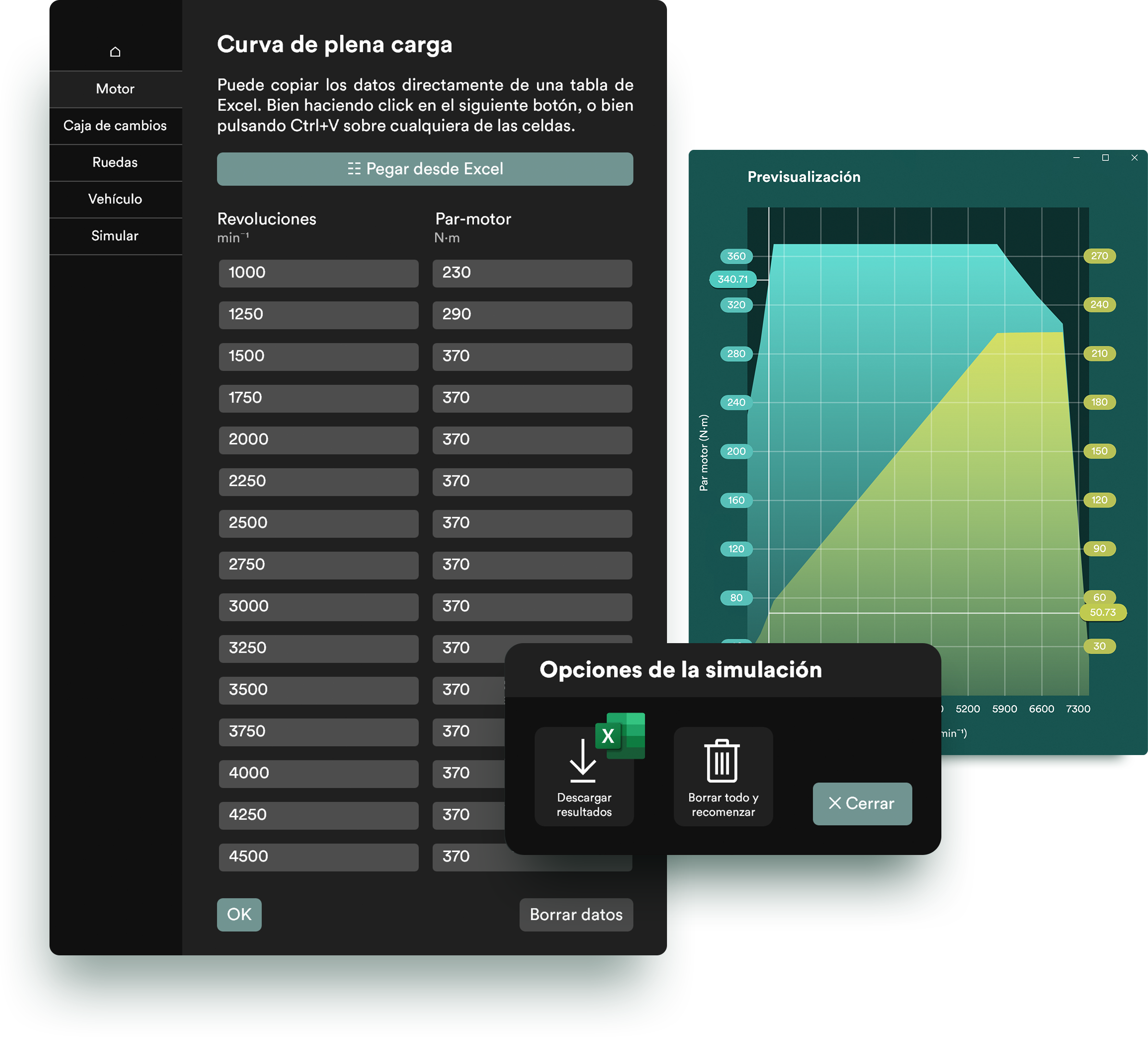Confirm the data with OK
This screenshot has height=1037, width=1148.
[239, 915]
